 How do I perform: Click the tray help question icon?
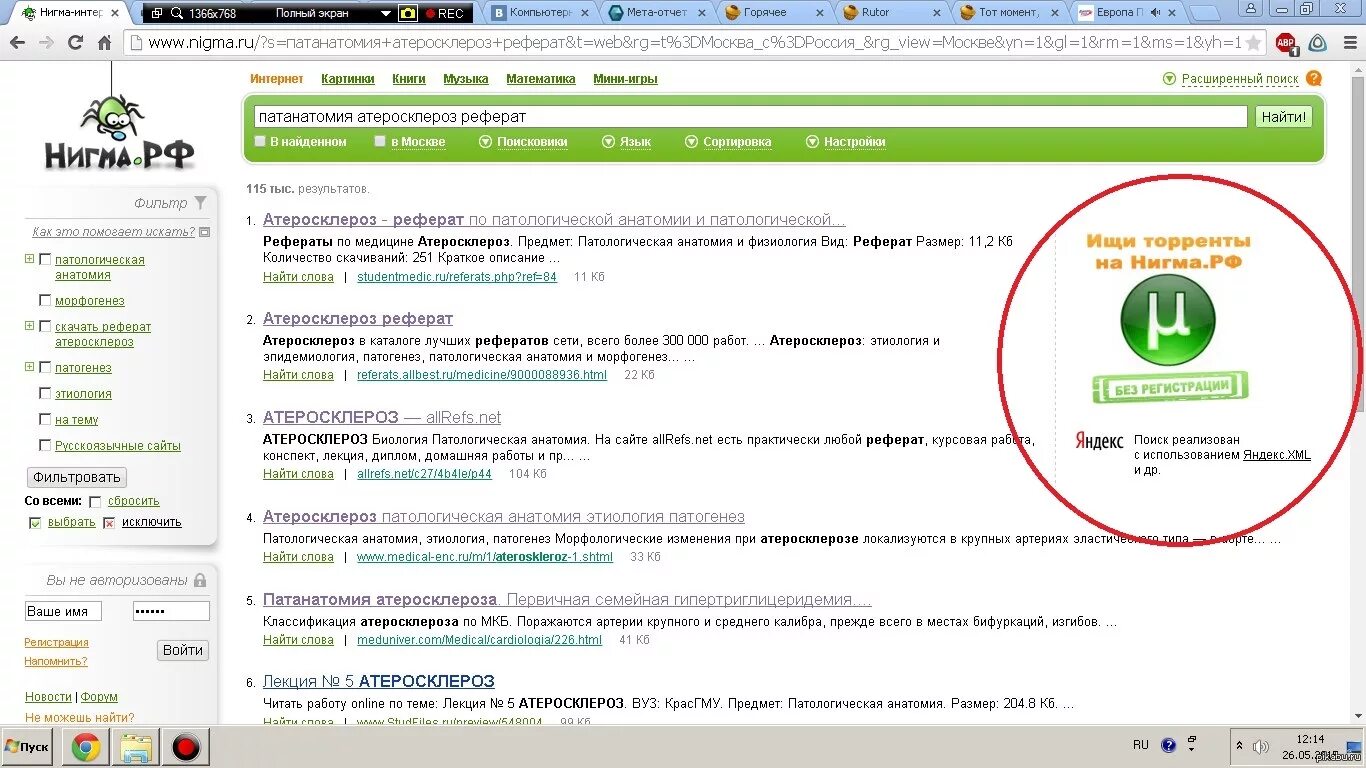[1169, 745]
